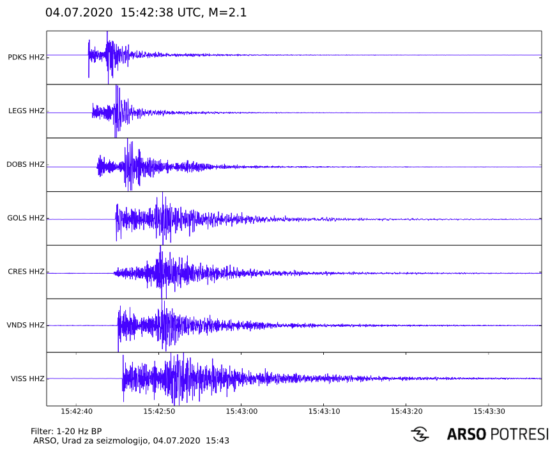Click the PDKS waveform peak amplitude
The width and height of the screenshot is (550, 452).
(108, 57)
